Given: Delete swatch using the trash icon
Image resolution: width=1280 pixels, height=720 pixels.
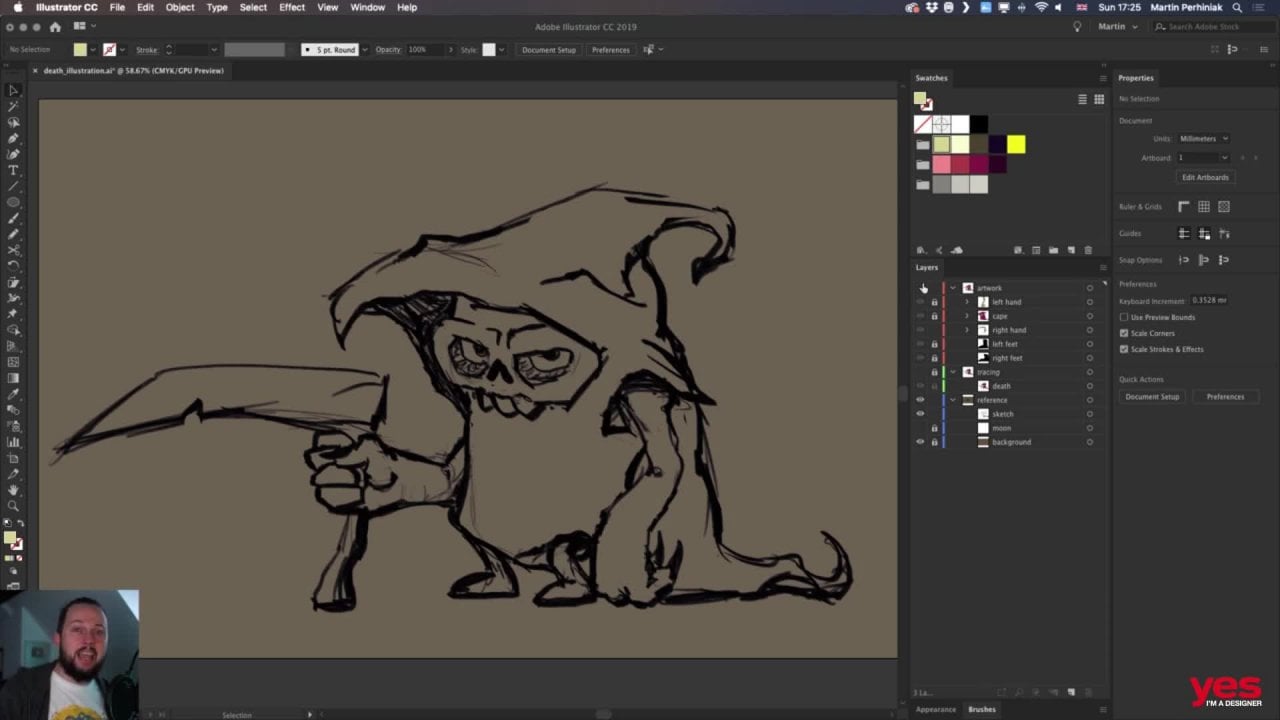Looking at the screenshot, I should point(1088,250).
